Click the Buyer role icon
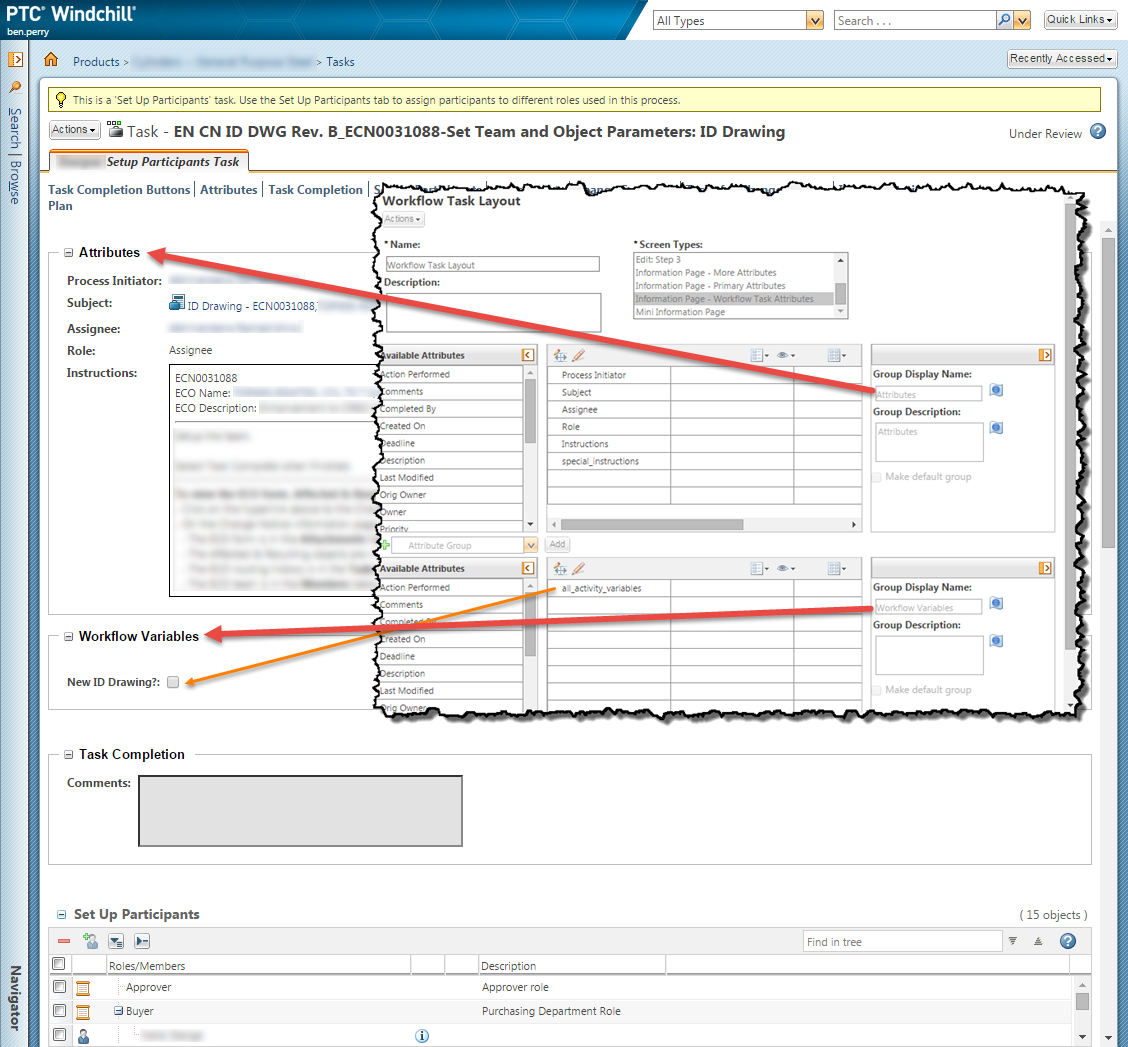 pyautogui.click(x=83, y=1012)
